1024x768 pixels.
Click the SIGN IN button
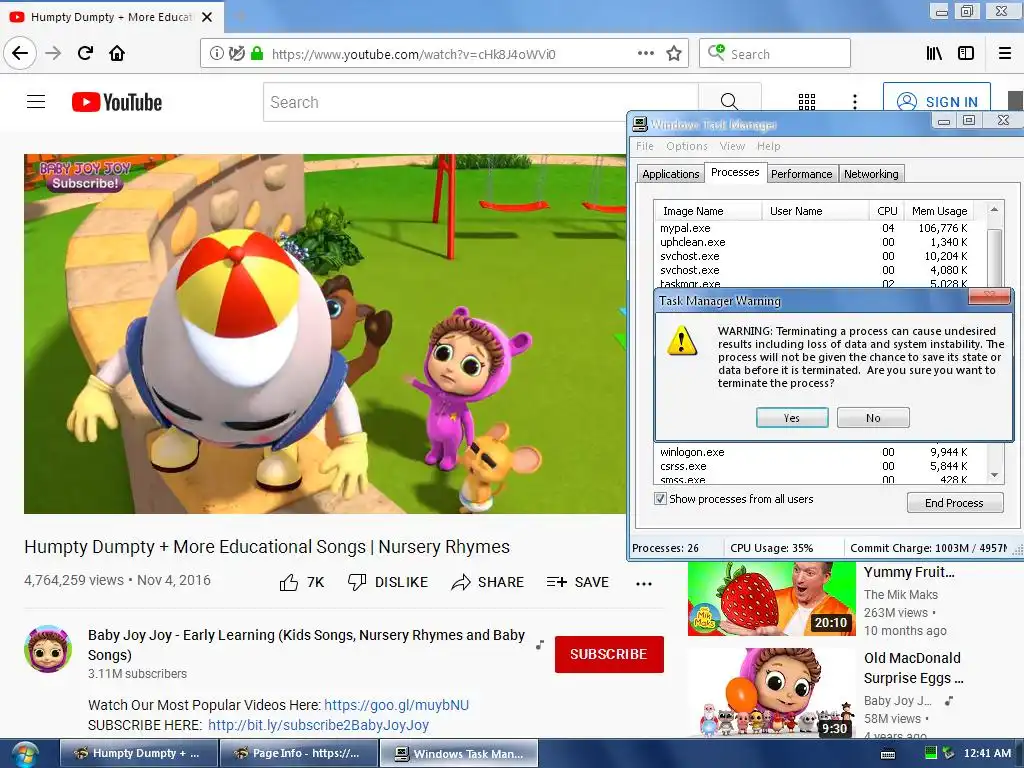click(937, 102)
